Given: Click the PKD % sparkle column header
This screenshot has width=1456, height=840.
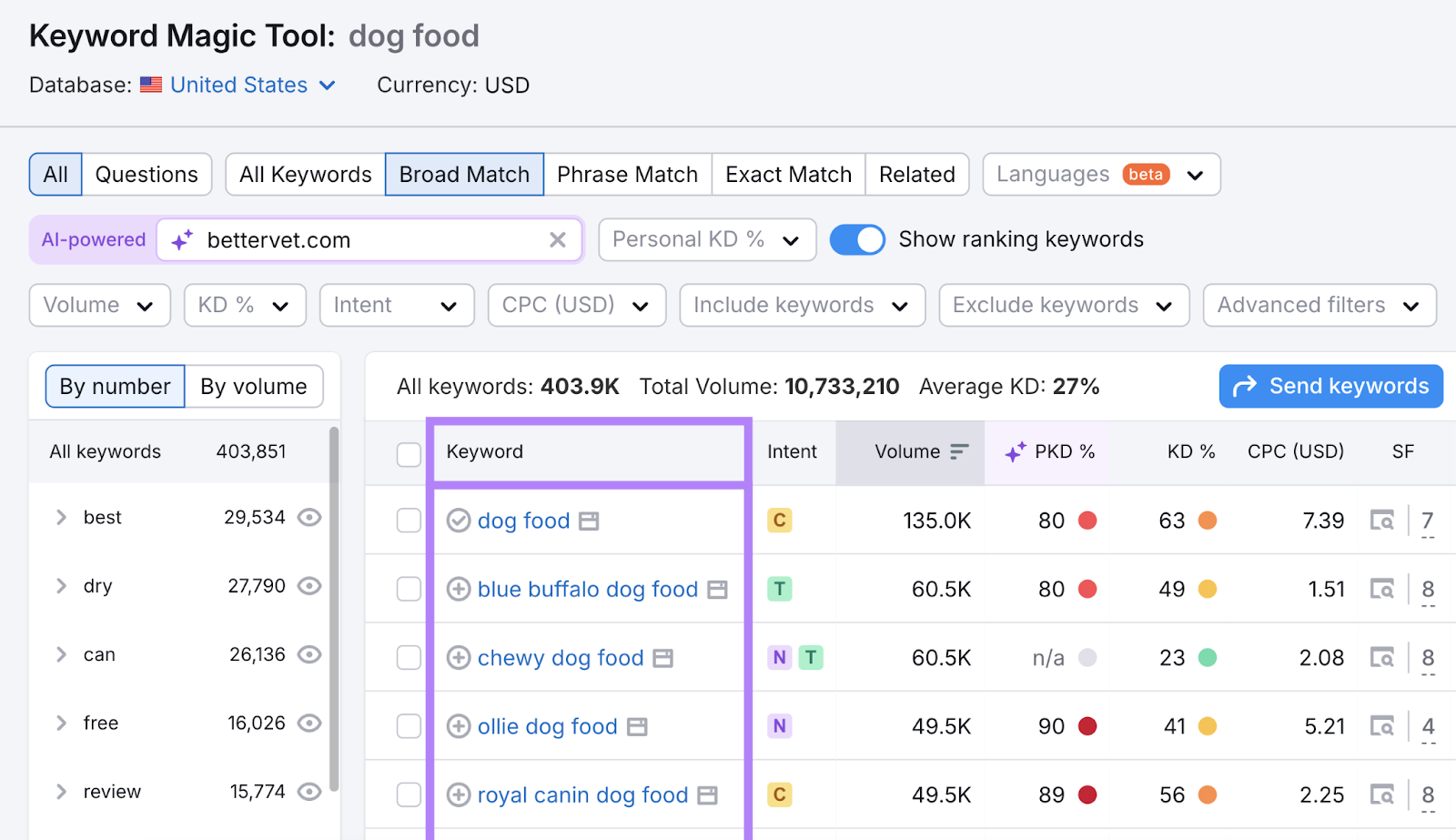Looking at the screenshot, I should pyautogui.click(x=1049, y=451).
